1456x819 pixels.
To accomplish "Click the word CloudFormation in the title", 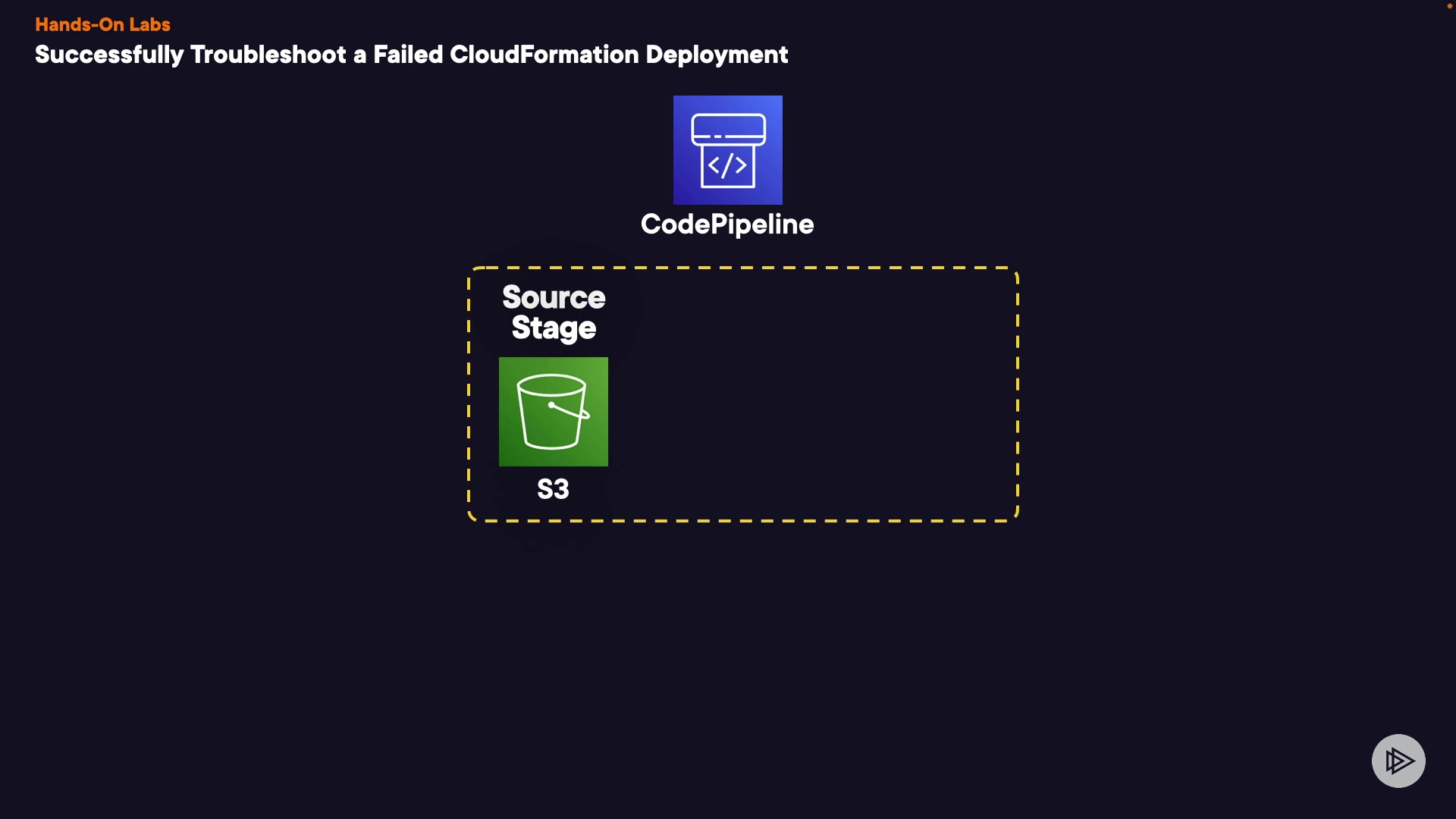I will point(544,55).
